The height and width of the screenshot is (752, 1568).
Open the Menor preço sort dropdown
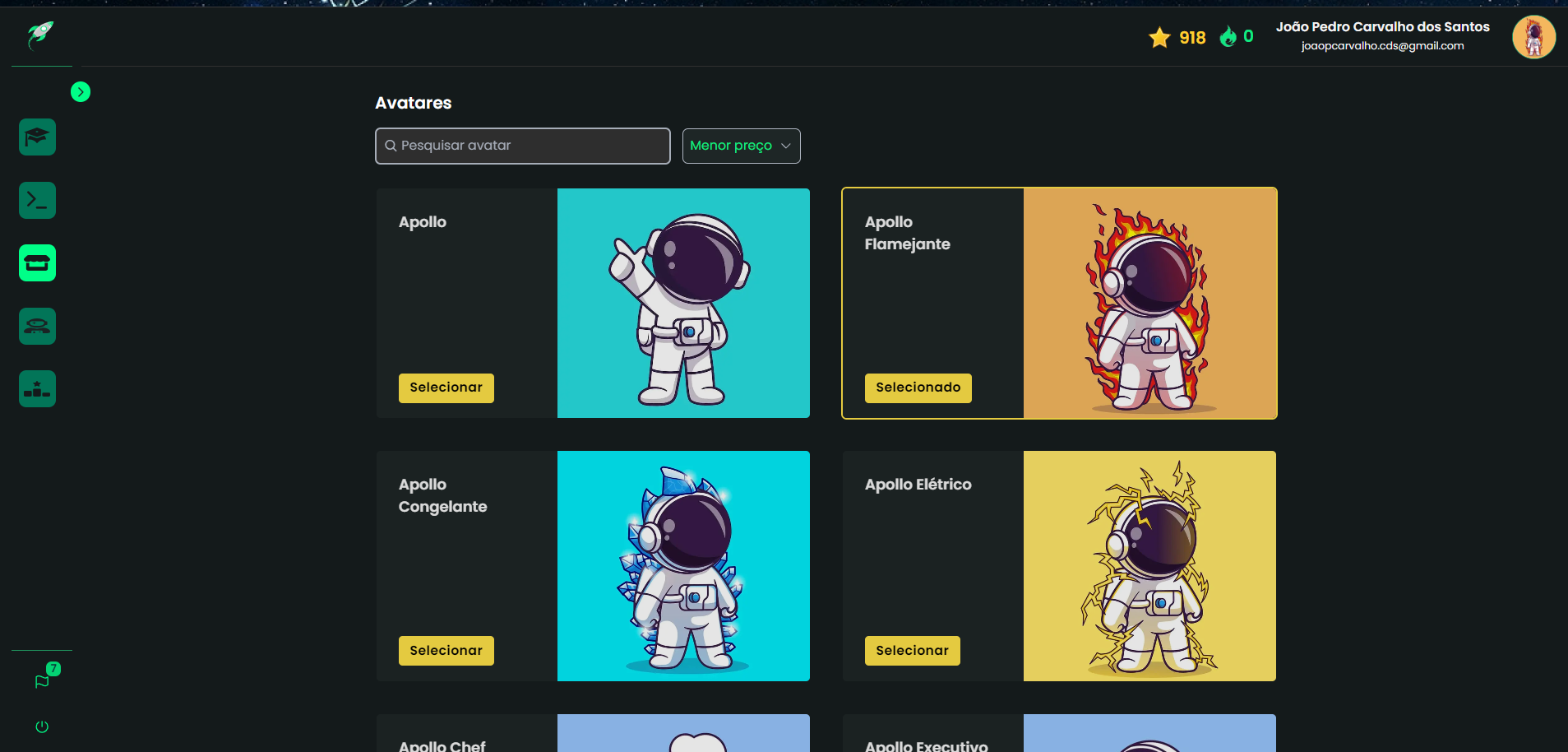[741, 146]
